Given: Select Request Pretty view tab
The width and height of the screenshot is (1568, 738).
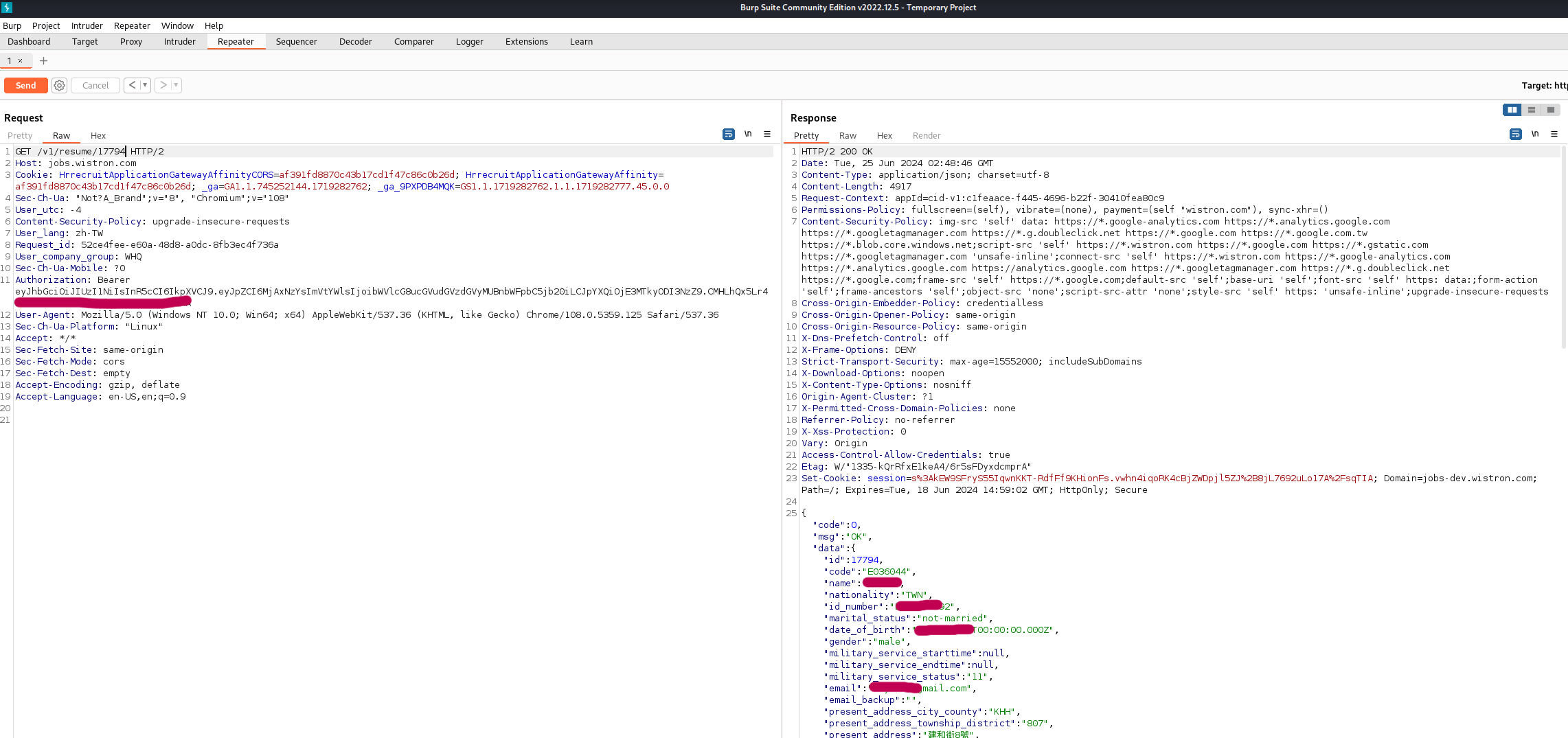Looking at the screenshot, I should pos(20,135).
